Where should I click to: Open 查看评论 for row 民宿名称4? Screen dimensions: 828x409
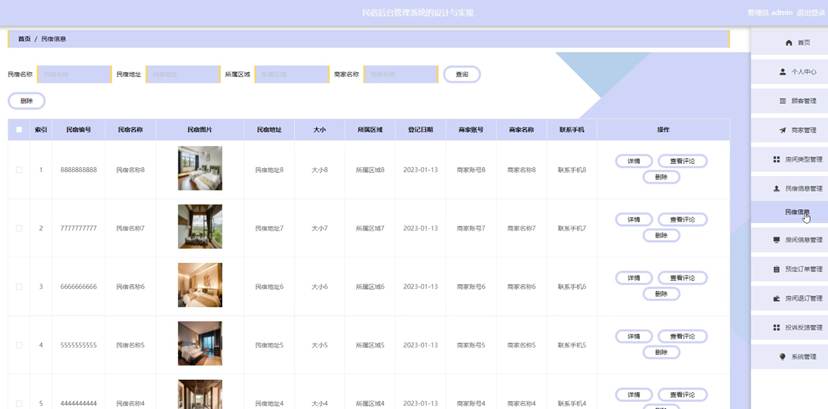tap(682, 395)
